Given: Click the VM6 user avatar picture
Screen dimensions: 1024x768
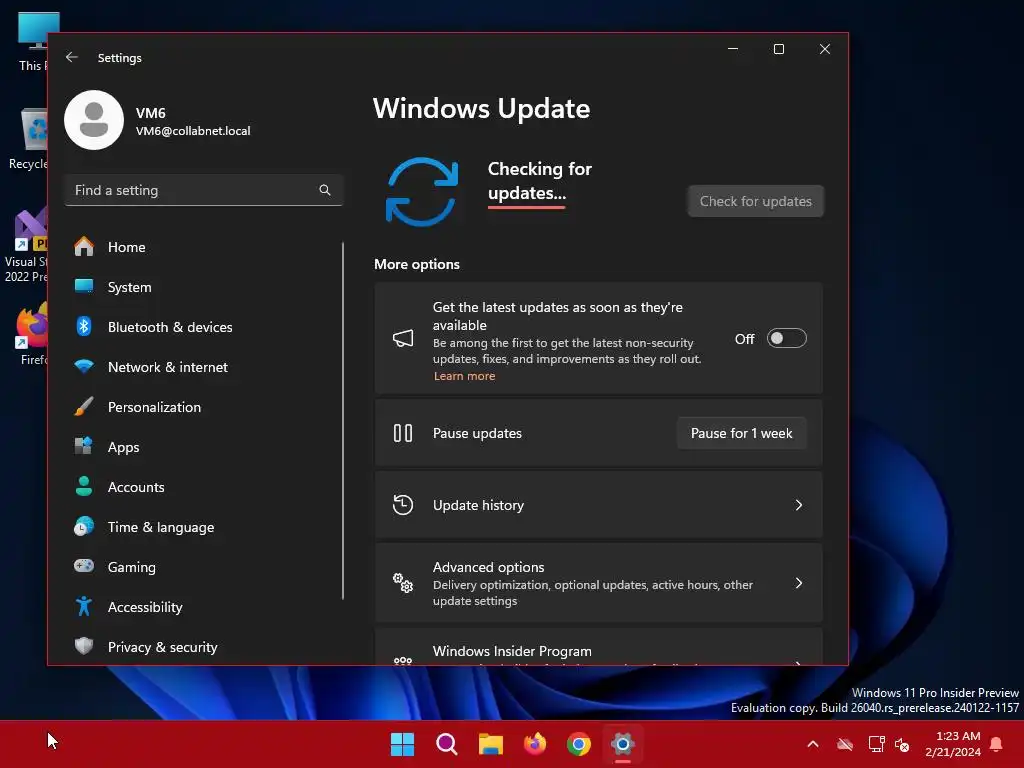Looking at the screenshot, I should point(94,120).
